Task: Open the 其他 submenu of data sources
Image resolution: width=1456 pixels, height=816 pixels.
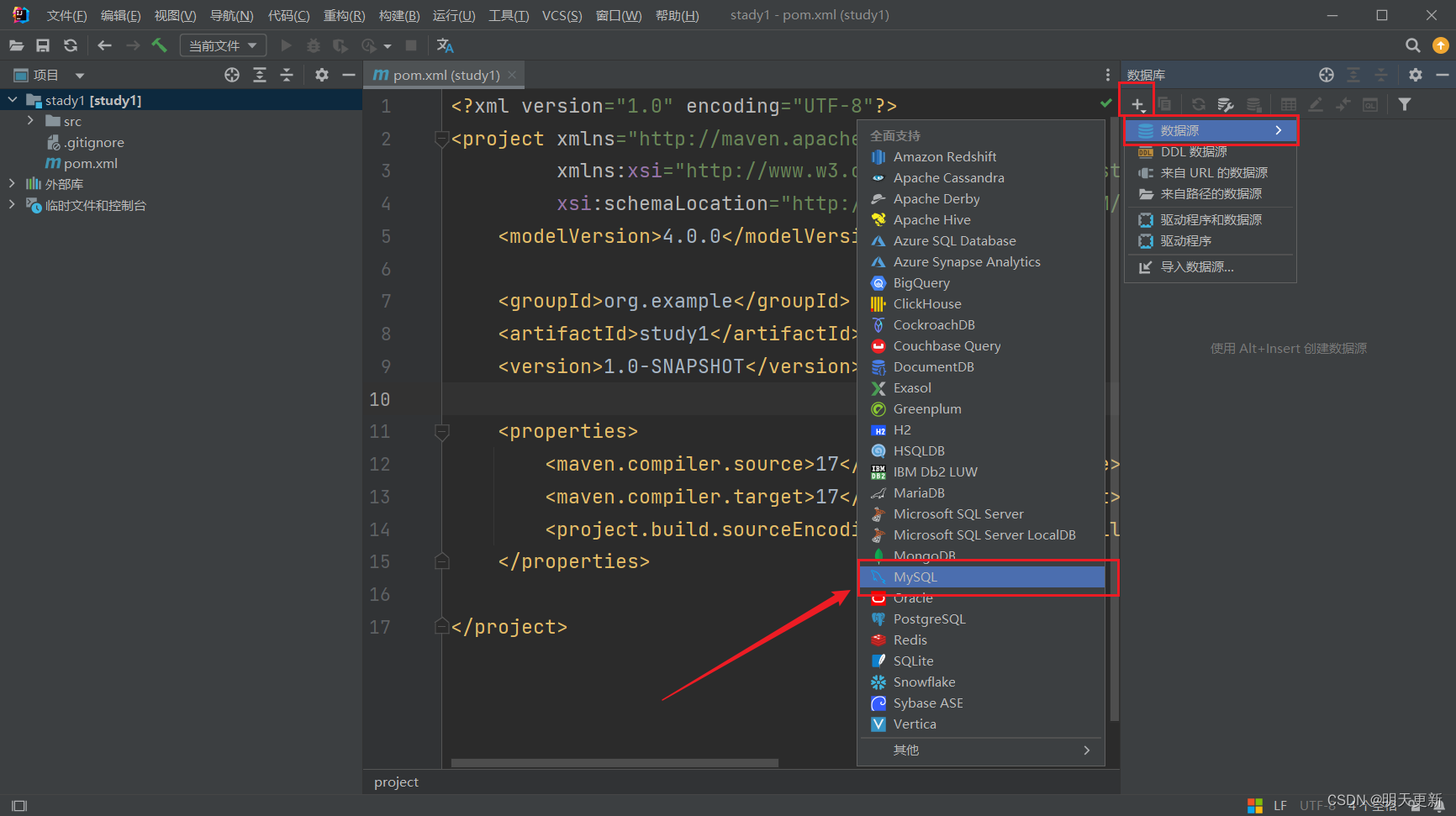Action: point(980,750)
